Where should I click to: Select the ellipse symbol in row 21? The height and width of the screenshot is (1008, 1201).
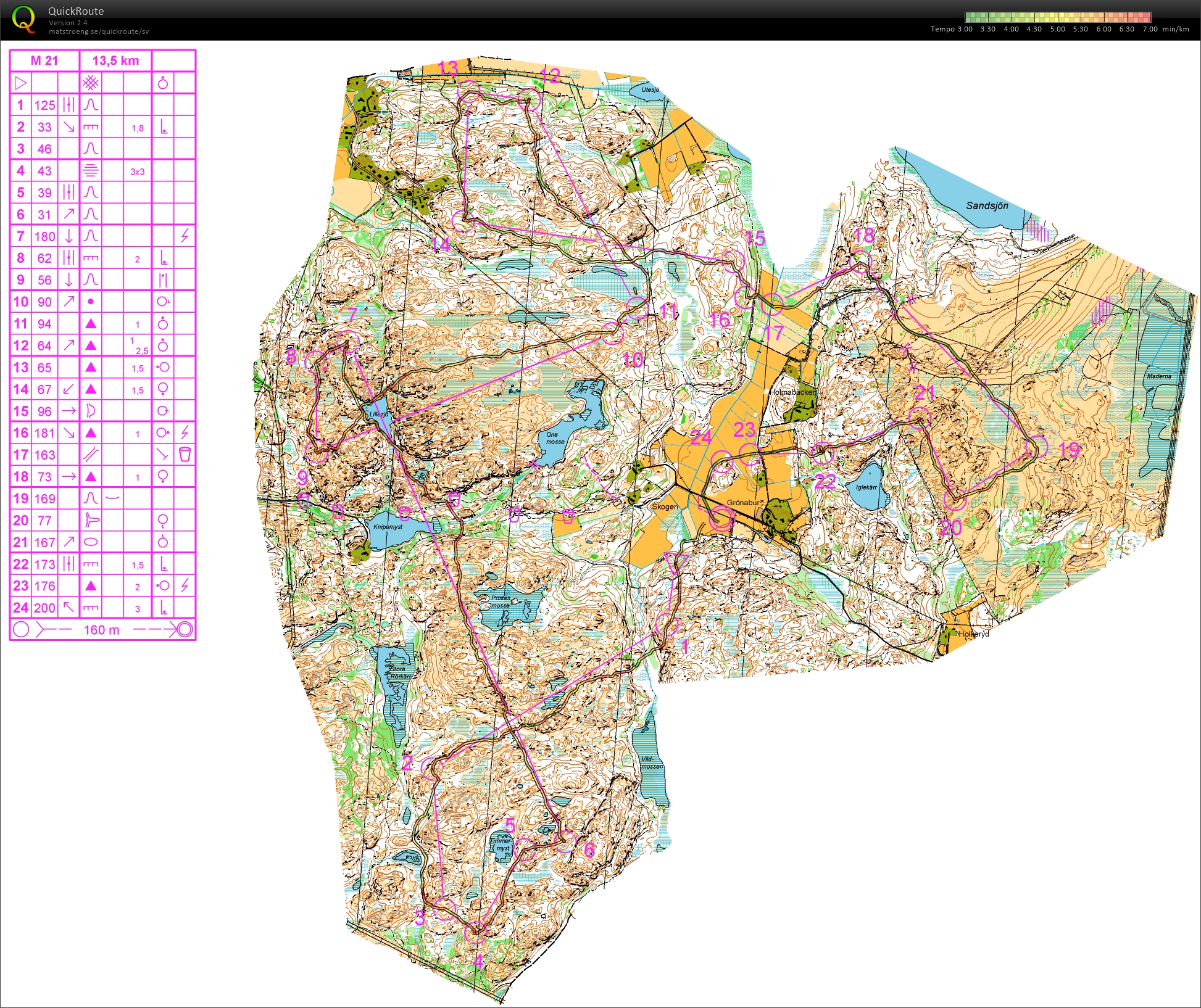pyautogui.click(x=91, y=542)
